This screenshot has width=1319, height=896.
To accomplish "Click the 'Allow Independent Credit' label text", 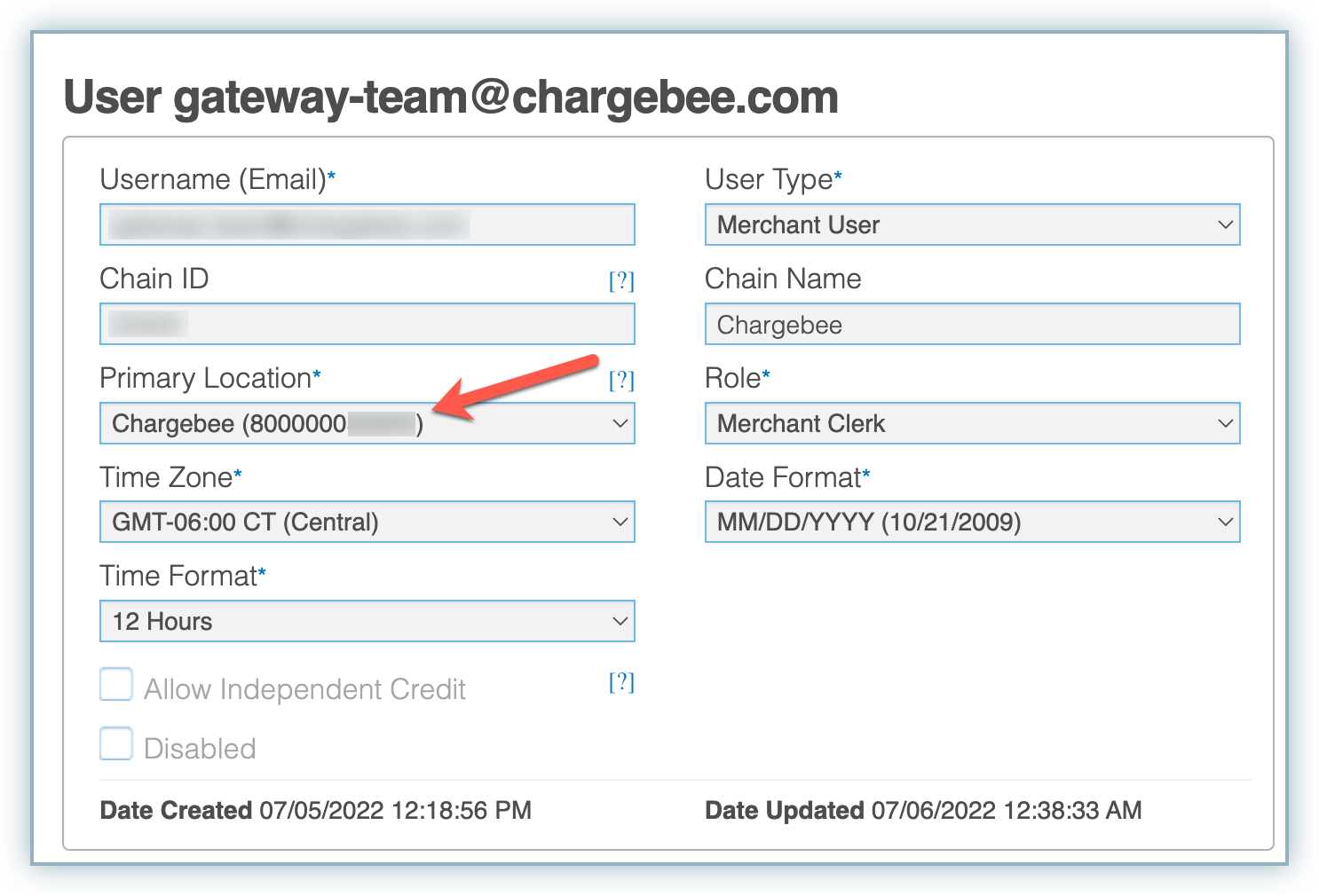I will pyautogui.click(x=304, y=689).
